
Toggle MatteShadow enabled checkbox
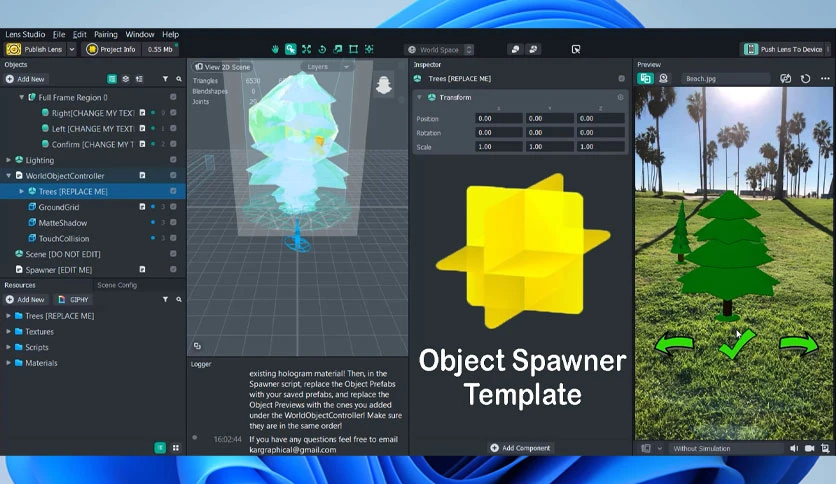tap(173, 222)
